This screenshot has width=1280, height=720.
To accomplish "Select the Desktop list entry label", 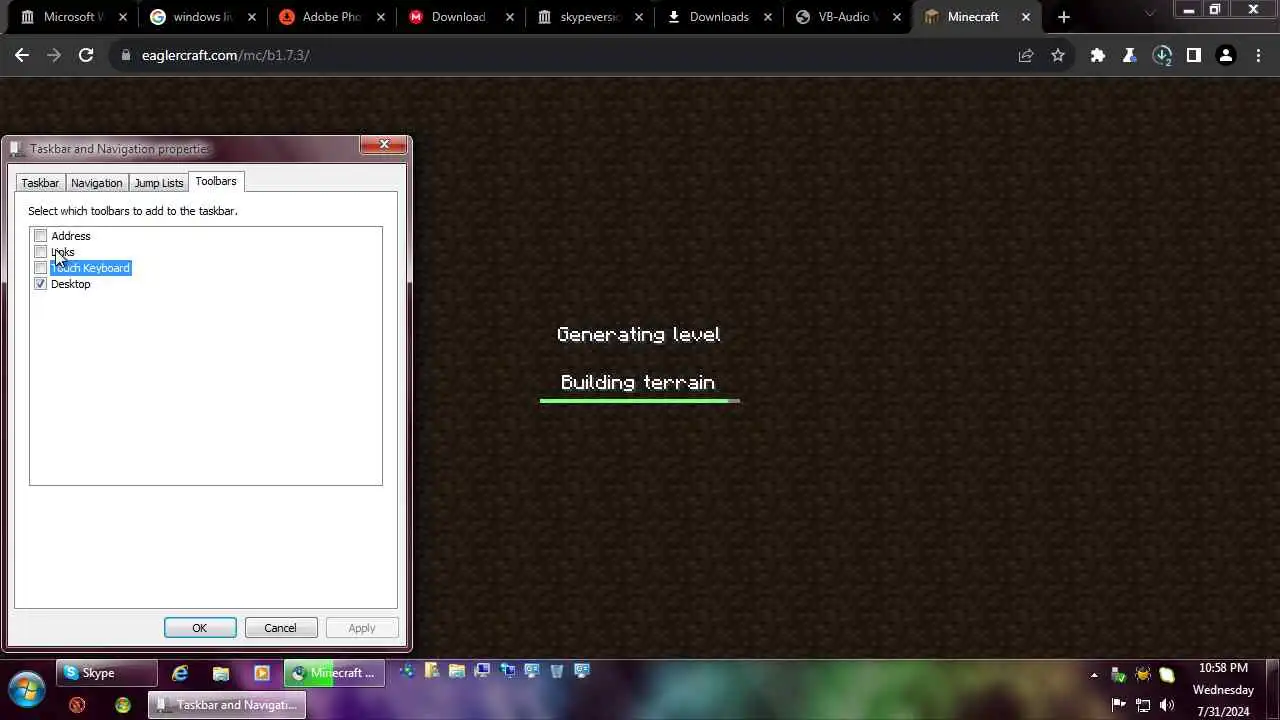I will [70, 284].
